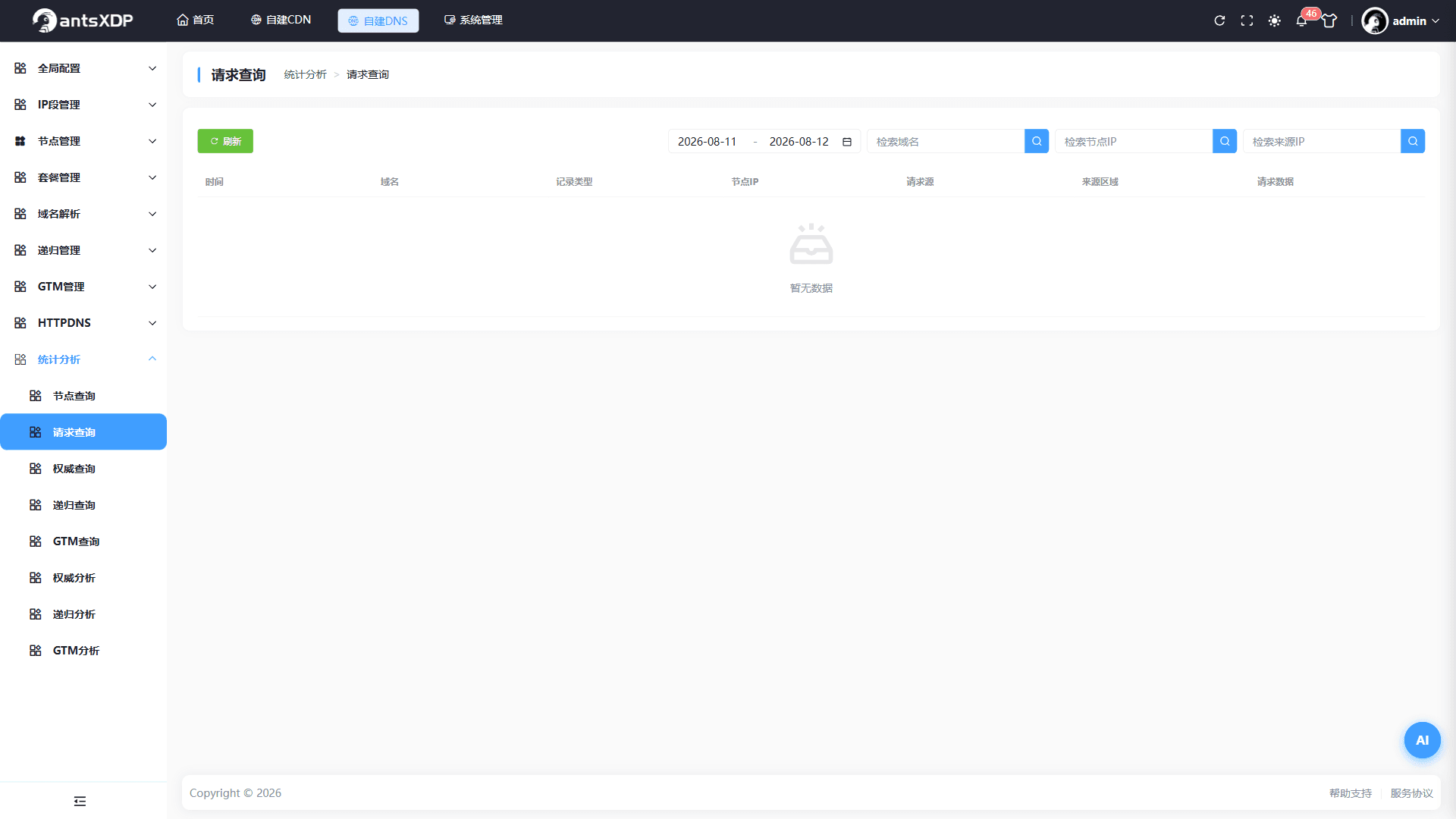The width and height of the screenshot is (1456, 819).
Task: Expand 套餐管理 menu
Action: point(83,177)
